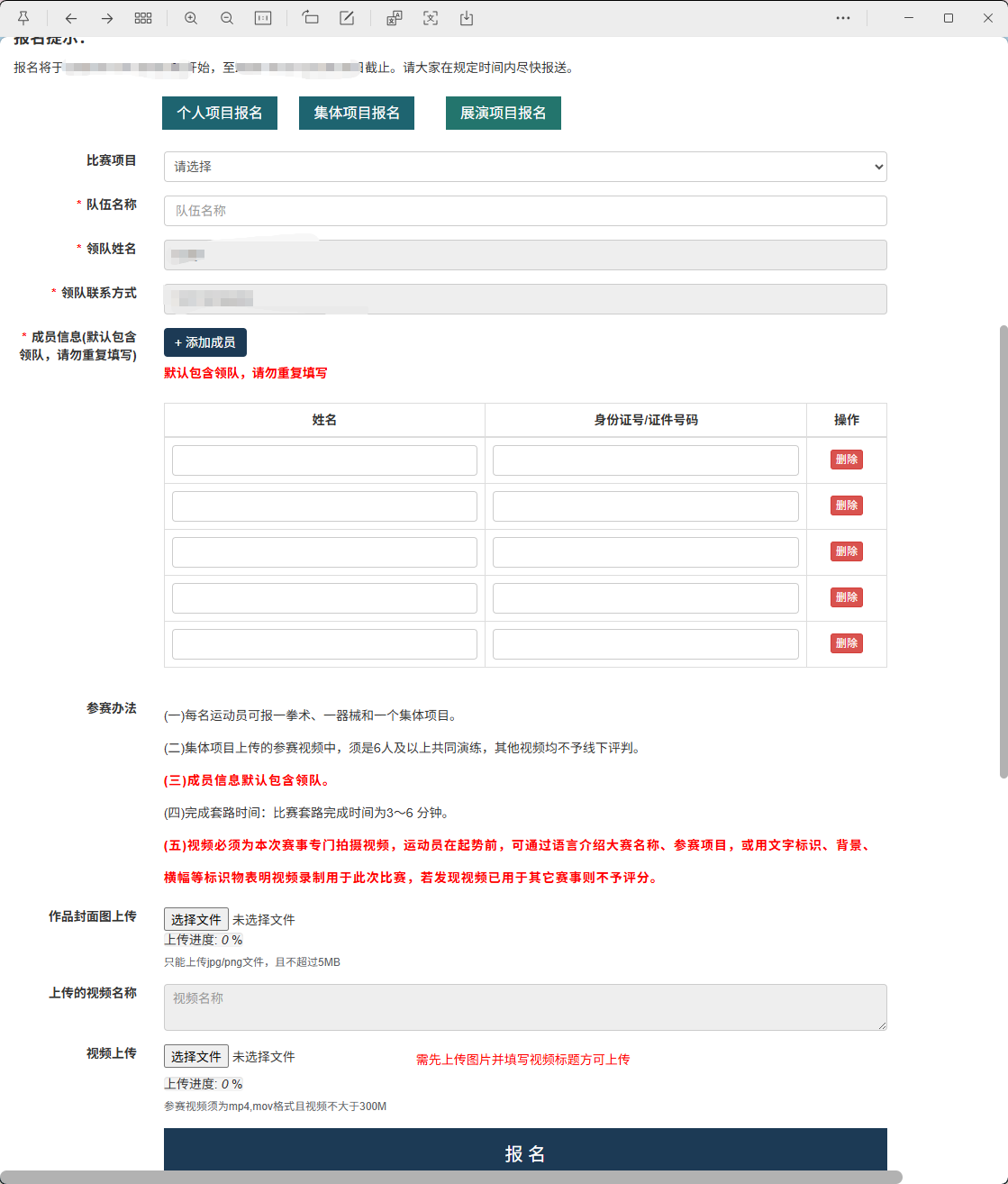Delete the first member row
Screen dimensions: 1008x1184
point(846,460)
